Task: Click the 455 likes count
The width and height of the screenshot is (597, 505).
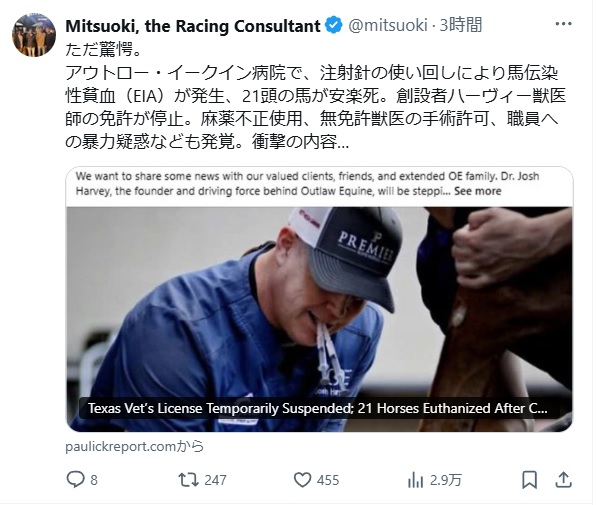Action: coord(328,480)
